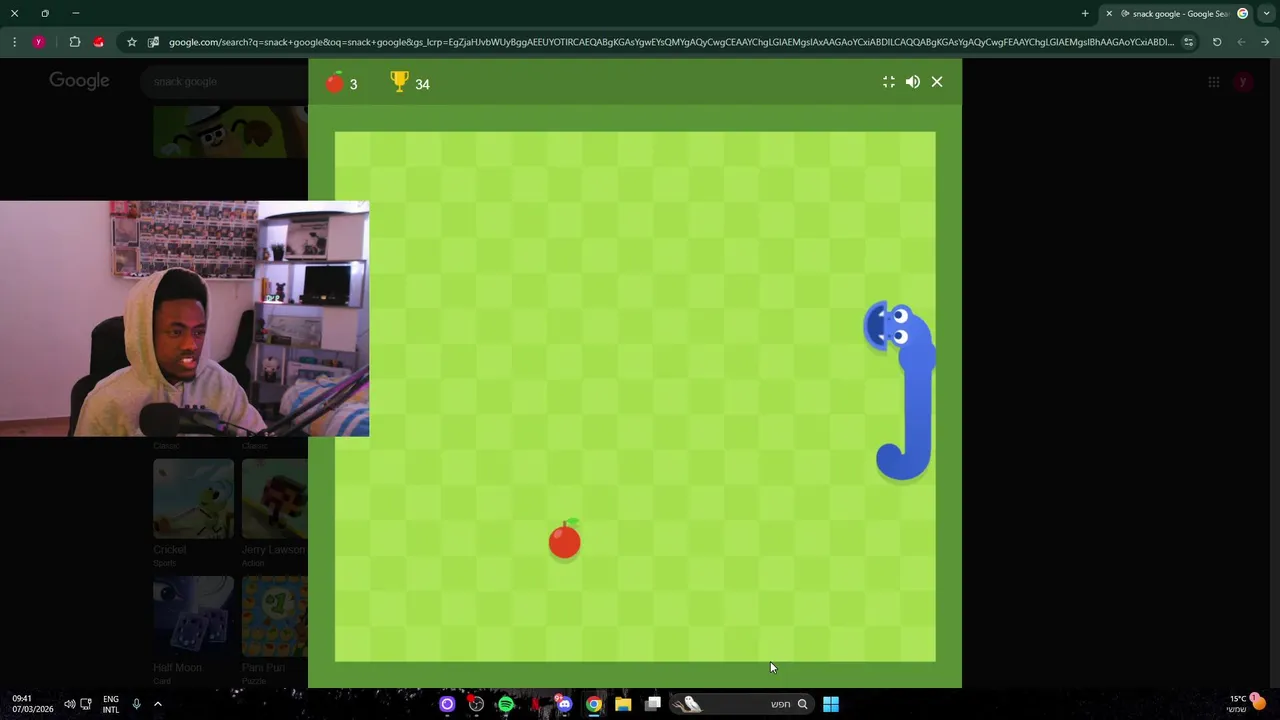Toggle fullscreen mode for the Snake game
Screen dimensions: 1280x720
tap(888, 82)
